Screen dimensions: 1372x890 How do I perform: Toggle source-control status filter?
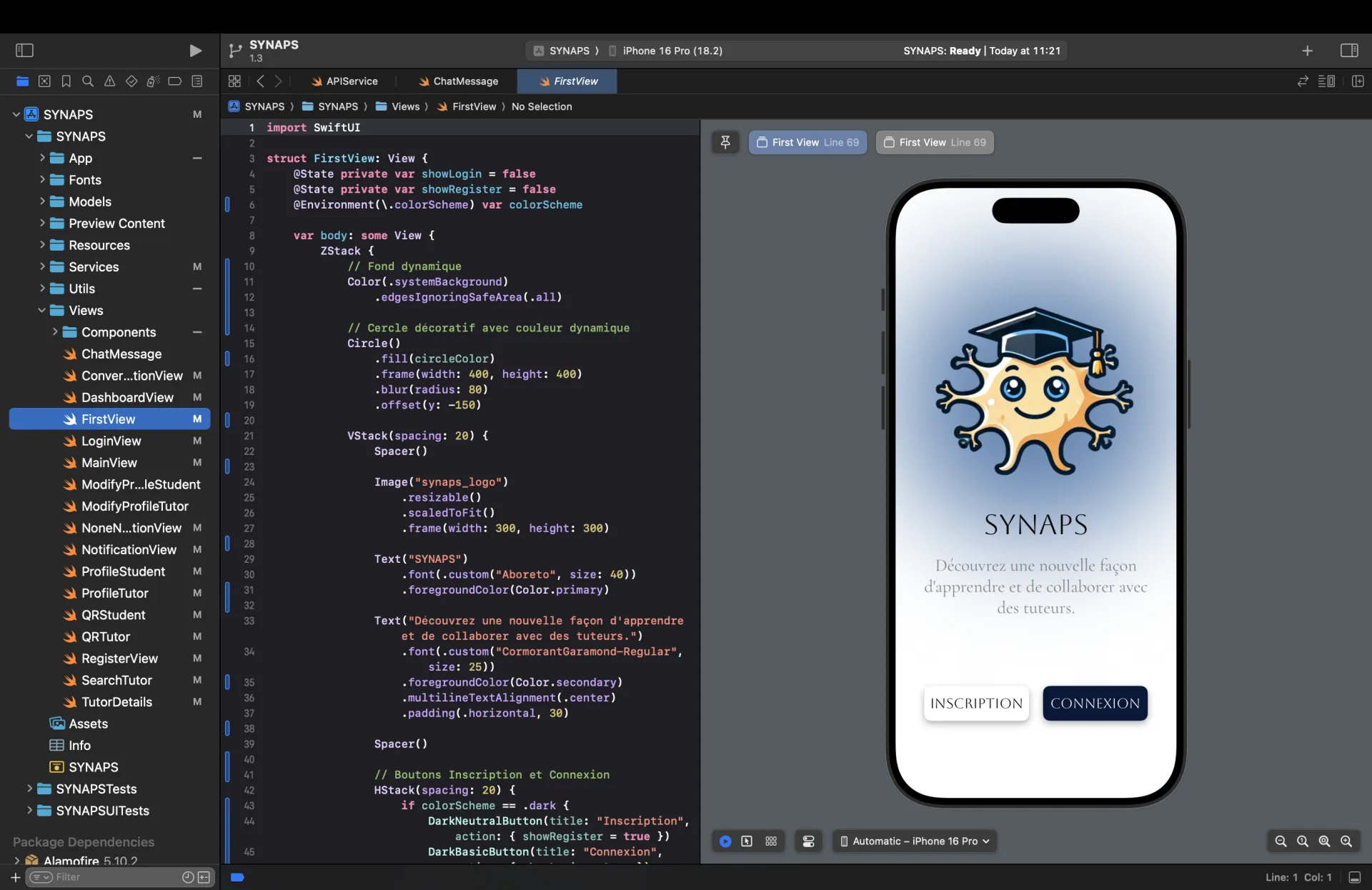[204, 877]
